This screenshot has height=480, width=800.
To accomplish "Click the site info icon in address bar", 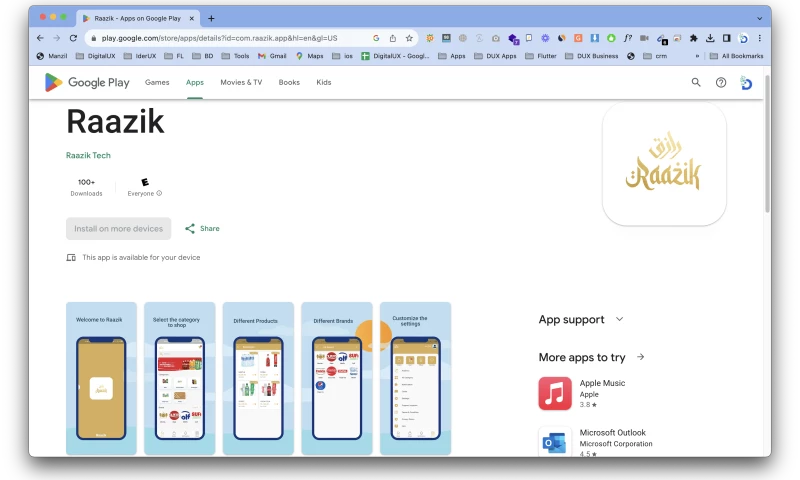I will pos(93,38).
